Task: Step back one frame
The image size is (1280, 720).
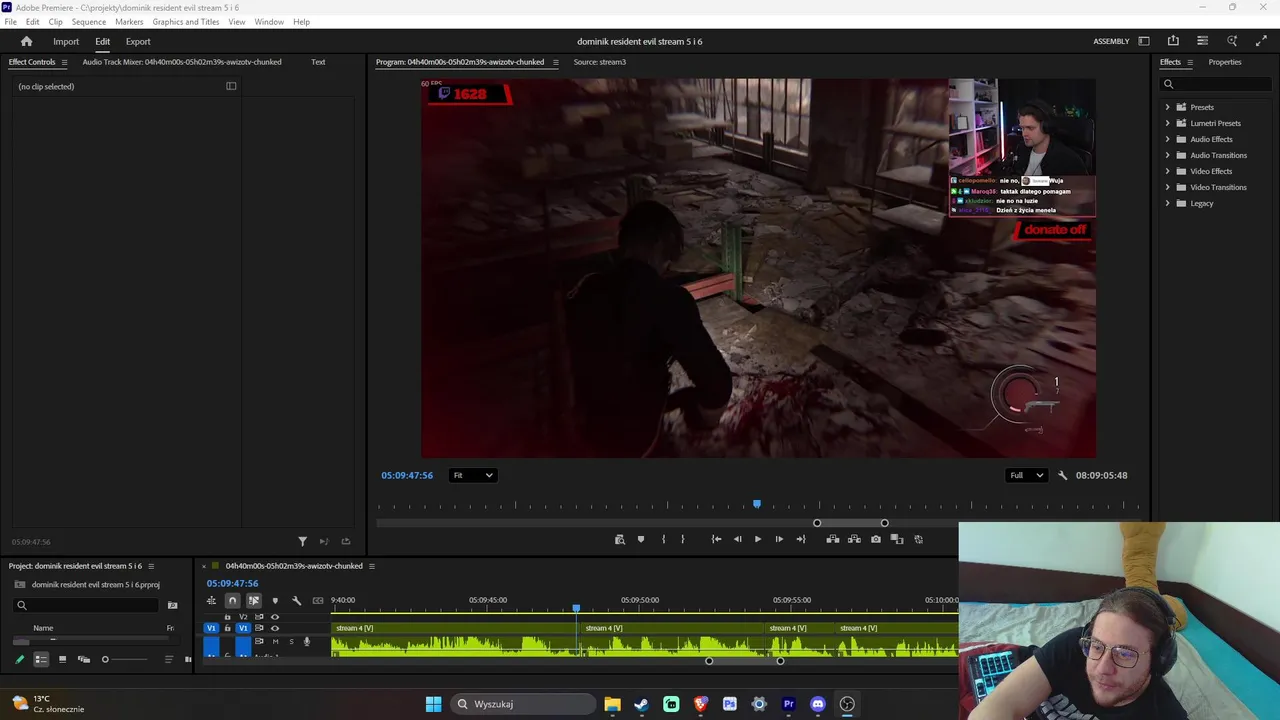Action: click(737, 539)
